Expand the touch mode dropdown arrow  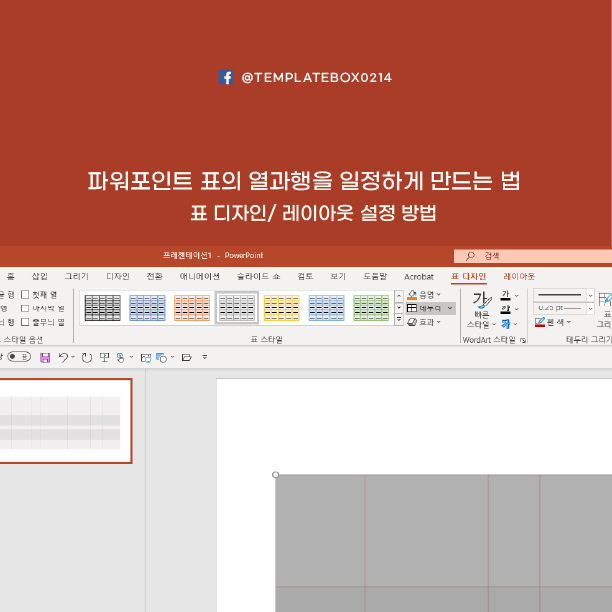point(131,357)
